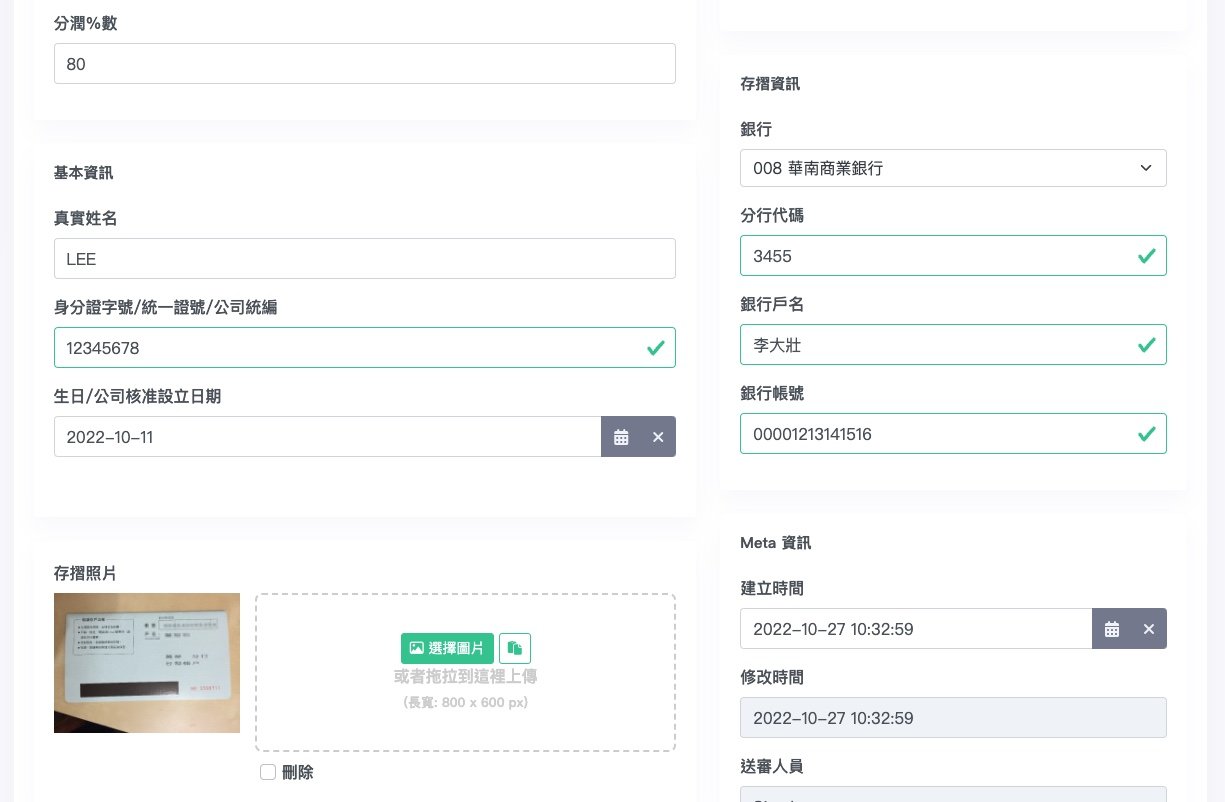Open the passbook photo thumbnail
Image resolution: width=1225 pixels, height=802 pixels.
coord(147,663)
